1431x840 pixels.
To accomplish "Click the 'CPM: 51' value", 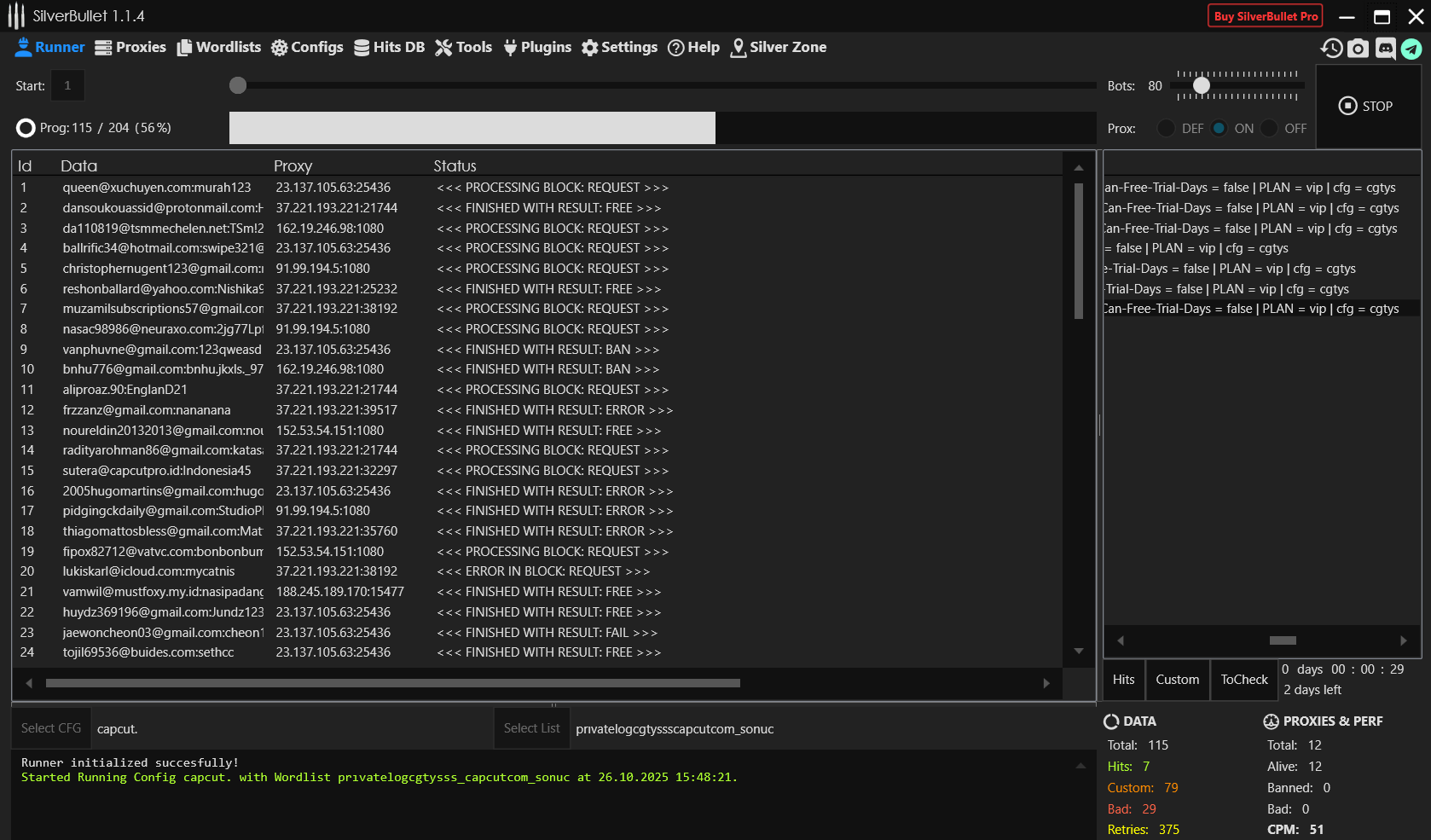I will pos(1295,830).
